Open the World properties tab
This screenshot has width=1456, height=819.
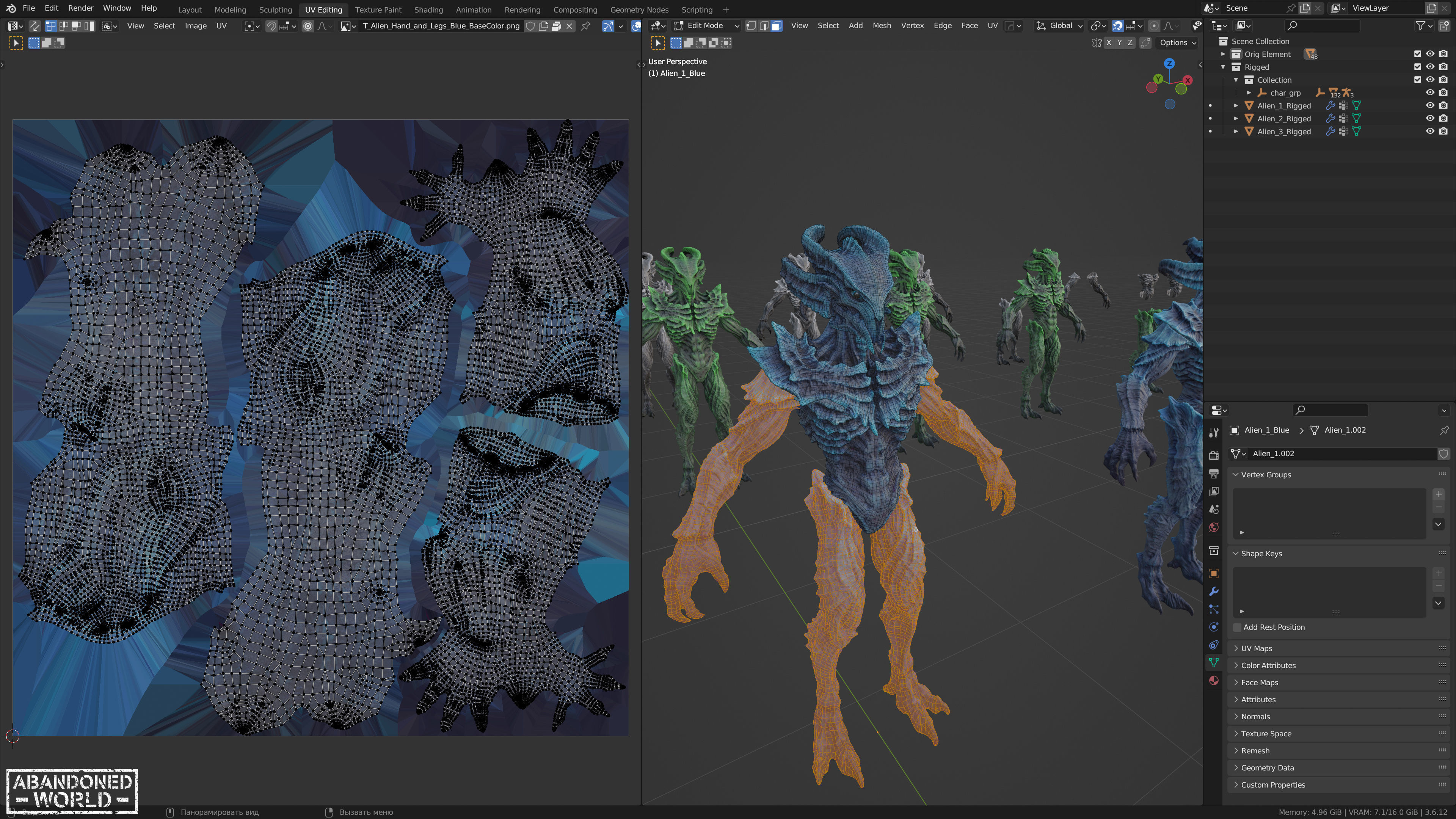click(x=1213, y=527)
